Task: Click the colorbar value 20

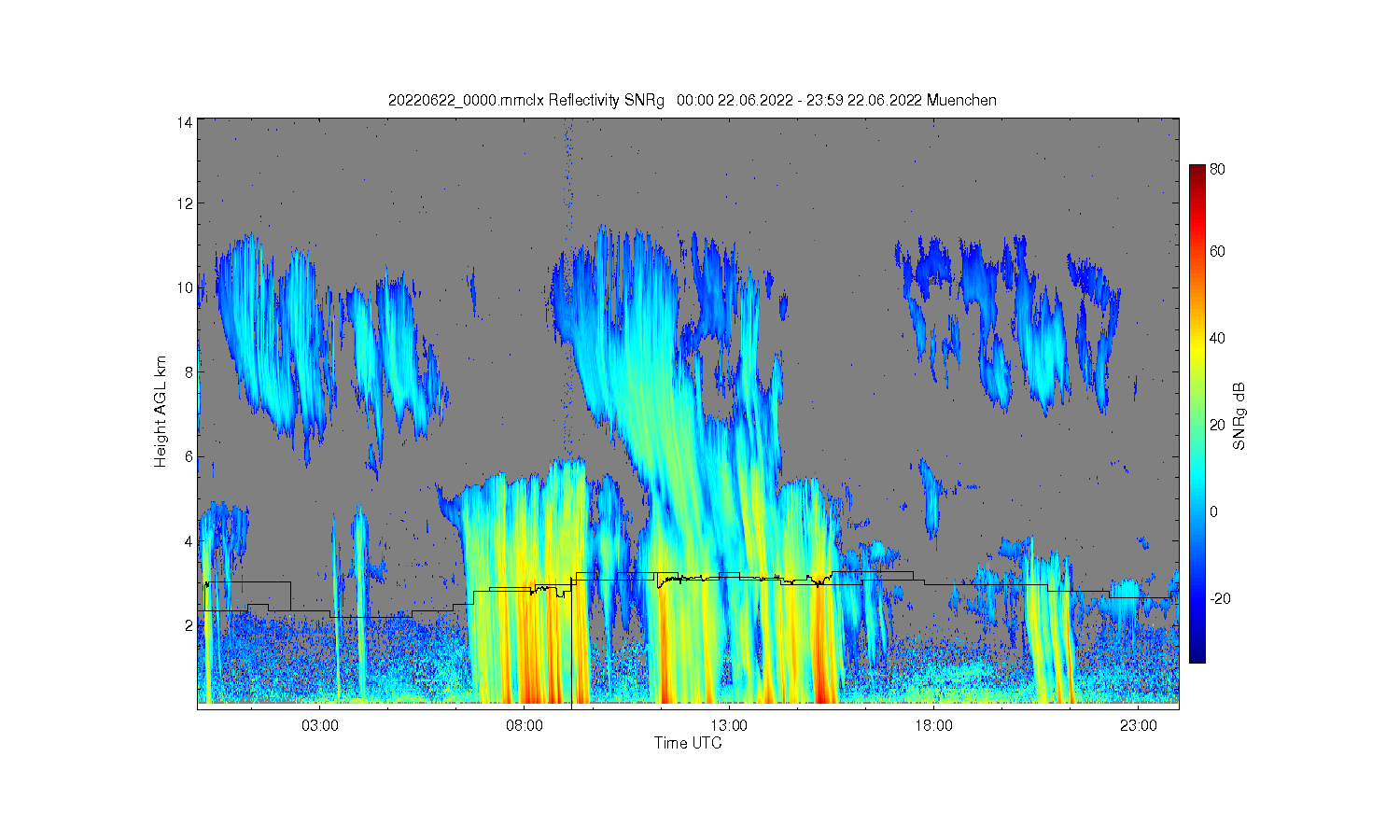Action: 1218,425
